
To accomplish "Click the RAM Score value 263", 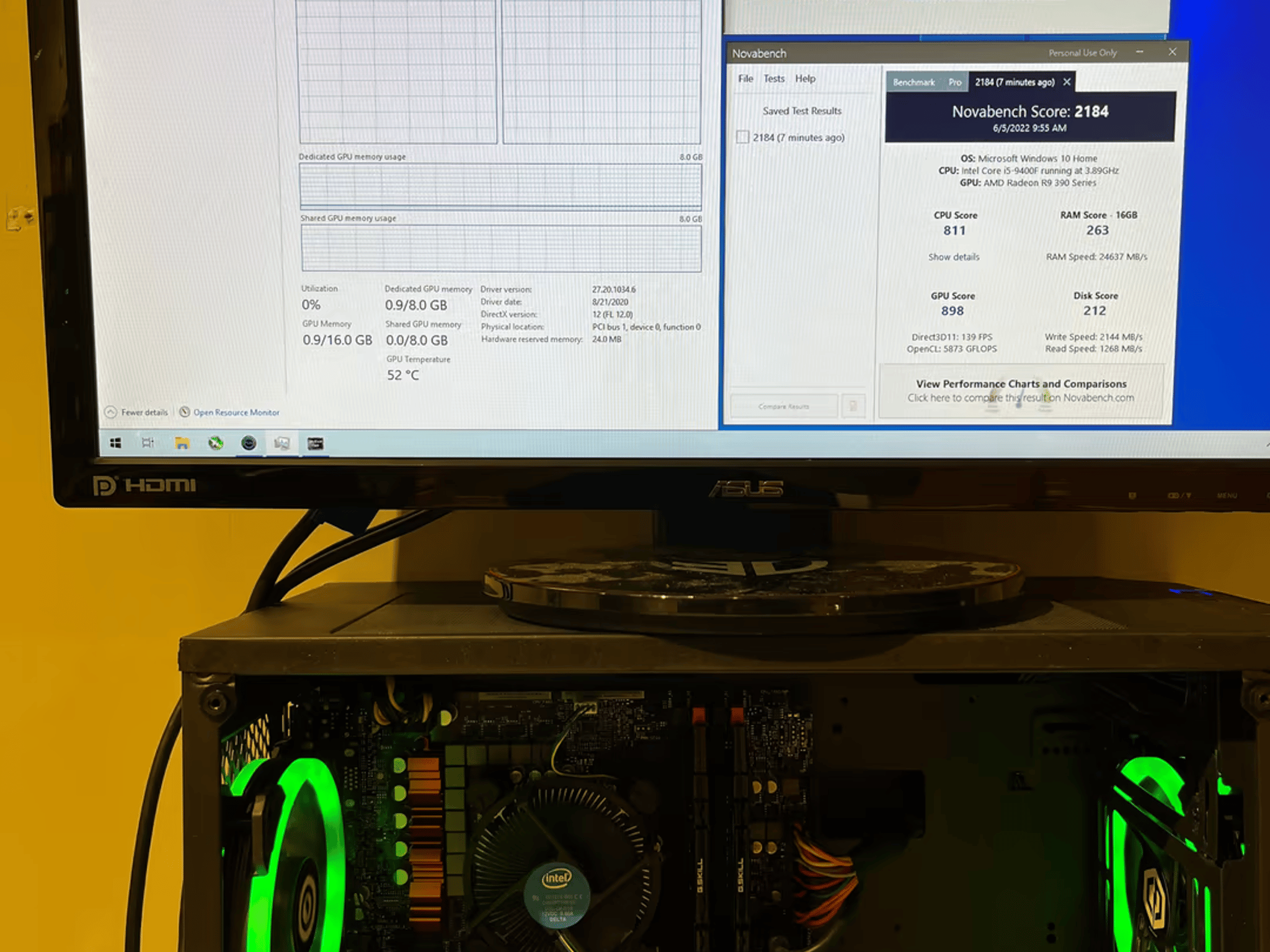I will (x=1097, y=231).
